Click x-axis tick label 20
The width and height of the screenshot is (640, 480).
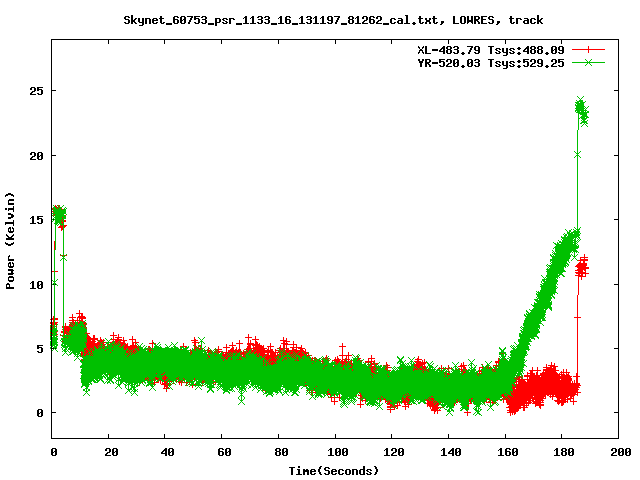pos(111,452)
